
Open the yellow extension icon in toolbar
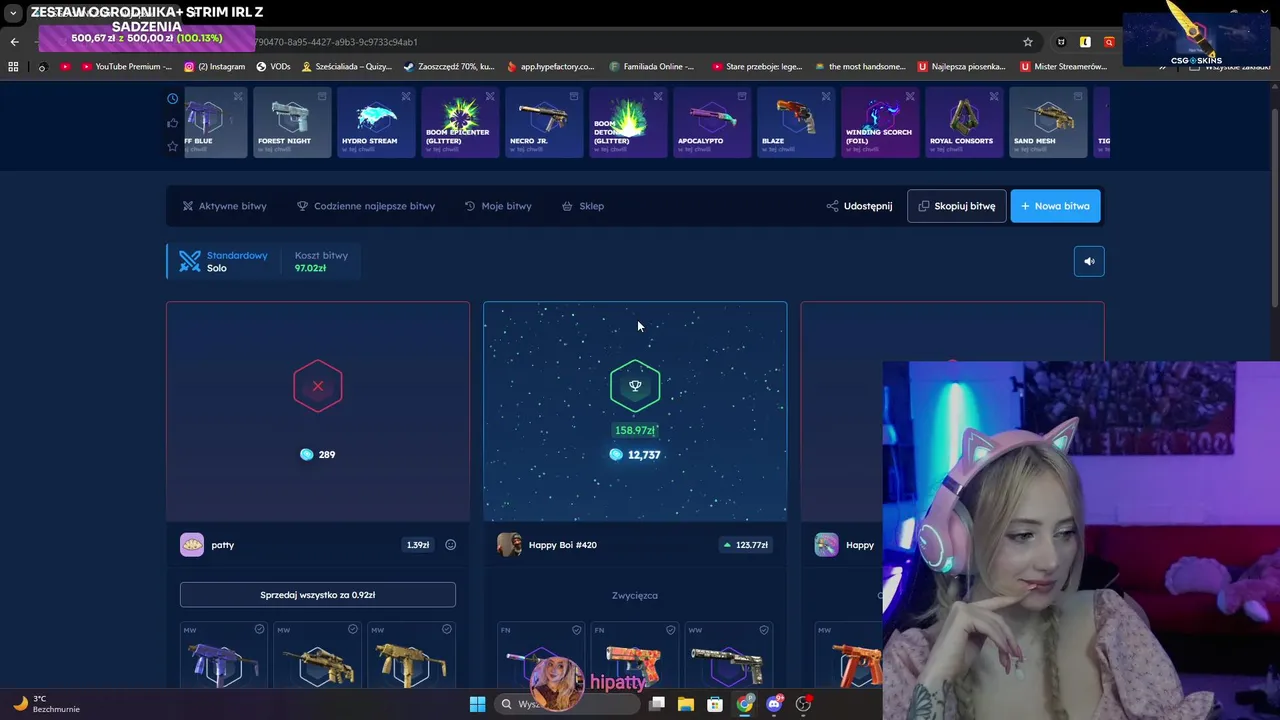click(x=1085, y=42)
